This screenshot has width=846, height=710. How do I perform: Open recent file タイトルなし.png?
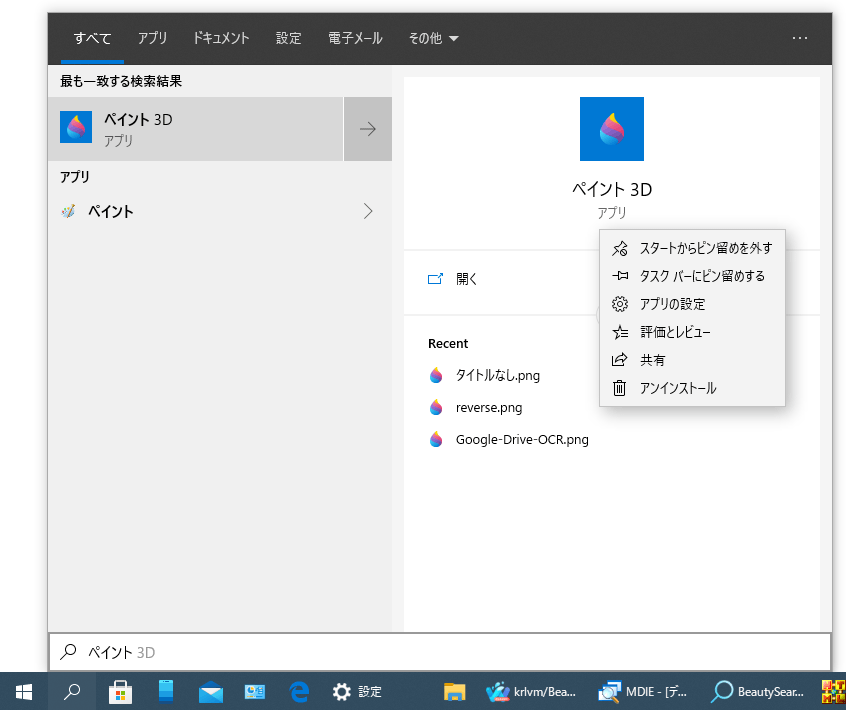point(497,376)
